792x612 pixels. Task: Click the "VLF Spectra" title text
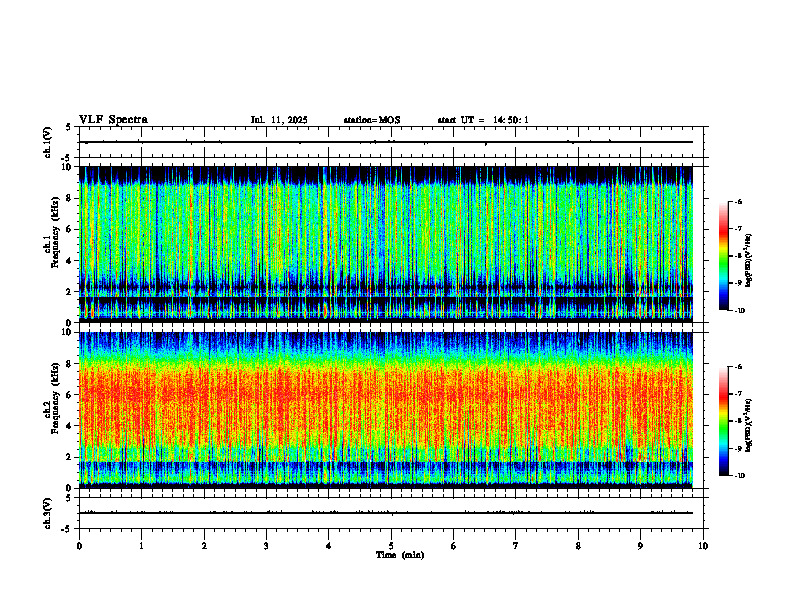click(x=113, y=120)
